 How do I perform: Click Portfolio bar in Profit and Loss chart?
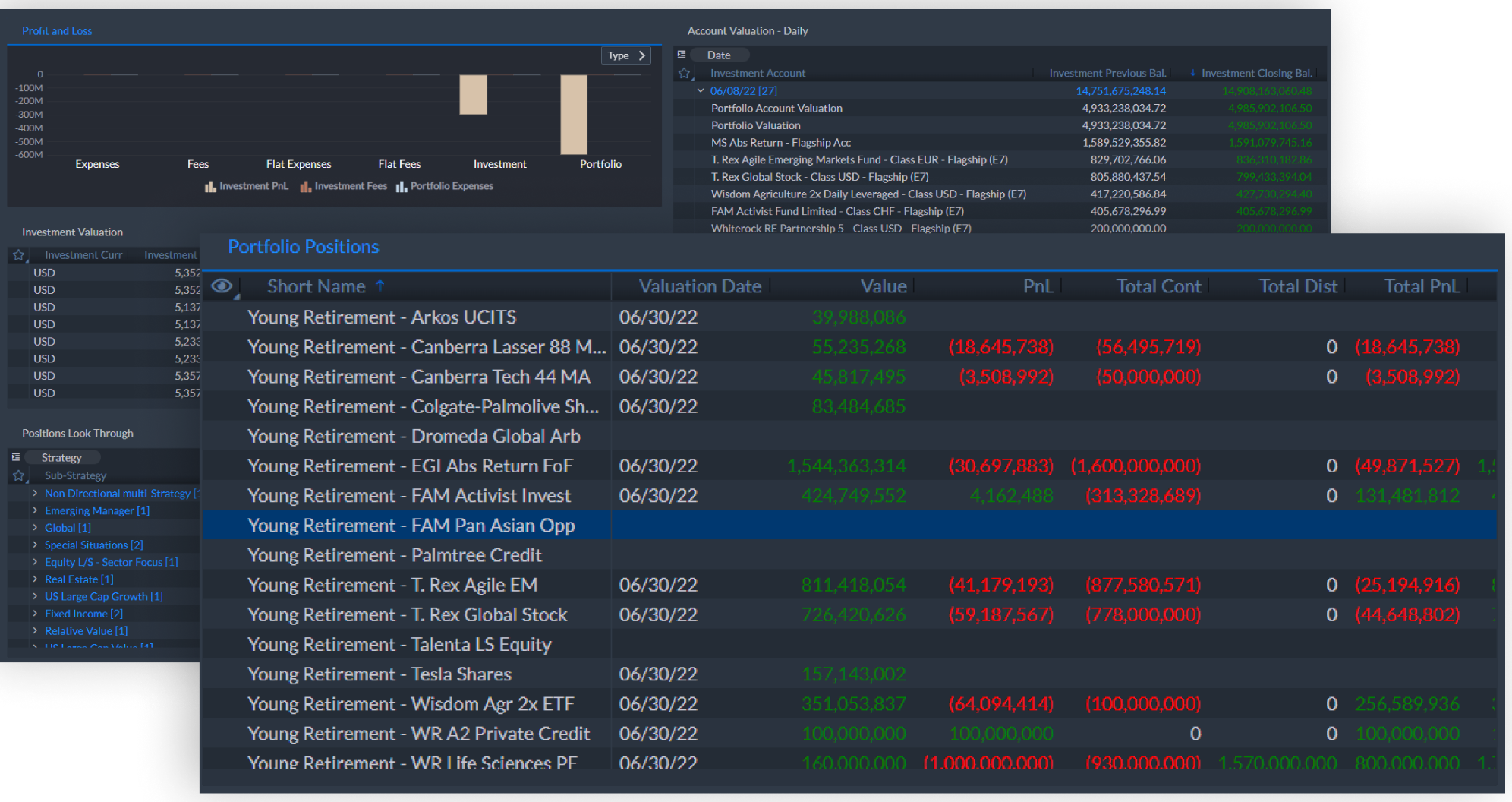click(x=574, y=114)
